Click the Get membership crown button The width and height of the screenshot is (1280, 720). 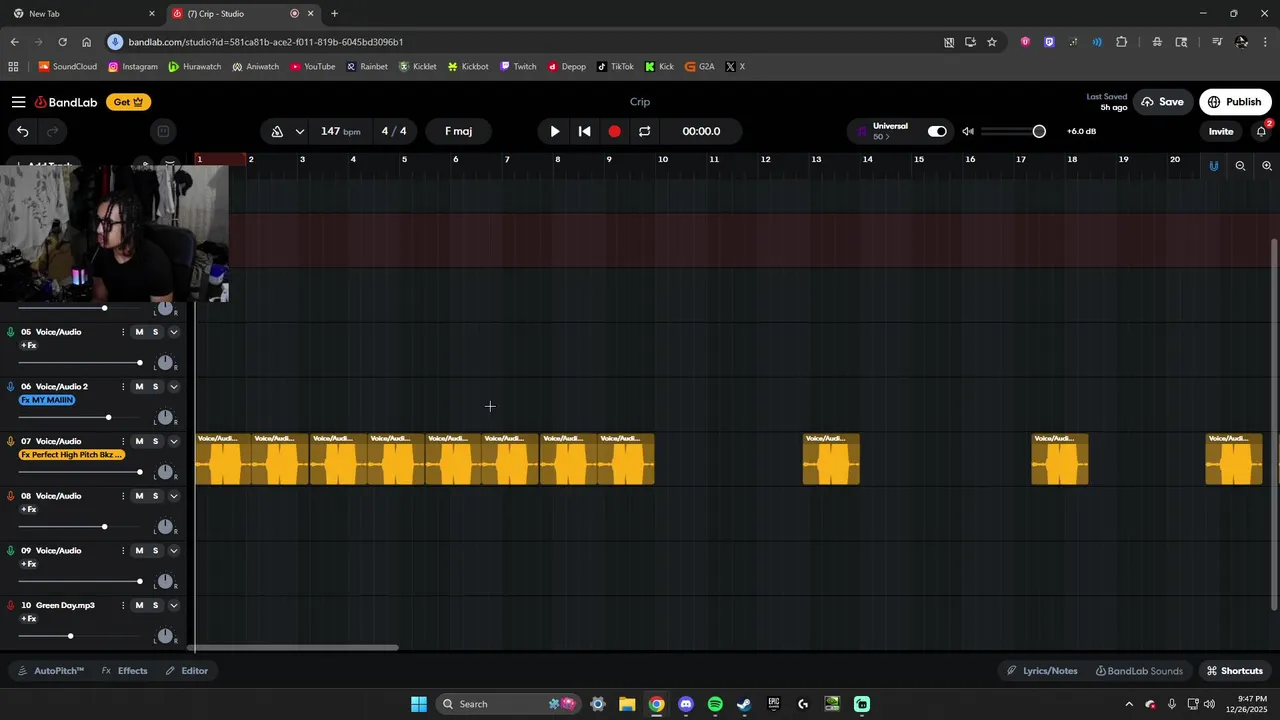[x=128, y=102]
